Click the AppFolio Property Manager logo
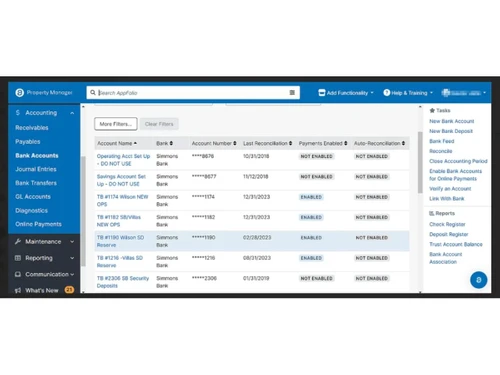 pos(20,93)
